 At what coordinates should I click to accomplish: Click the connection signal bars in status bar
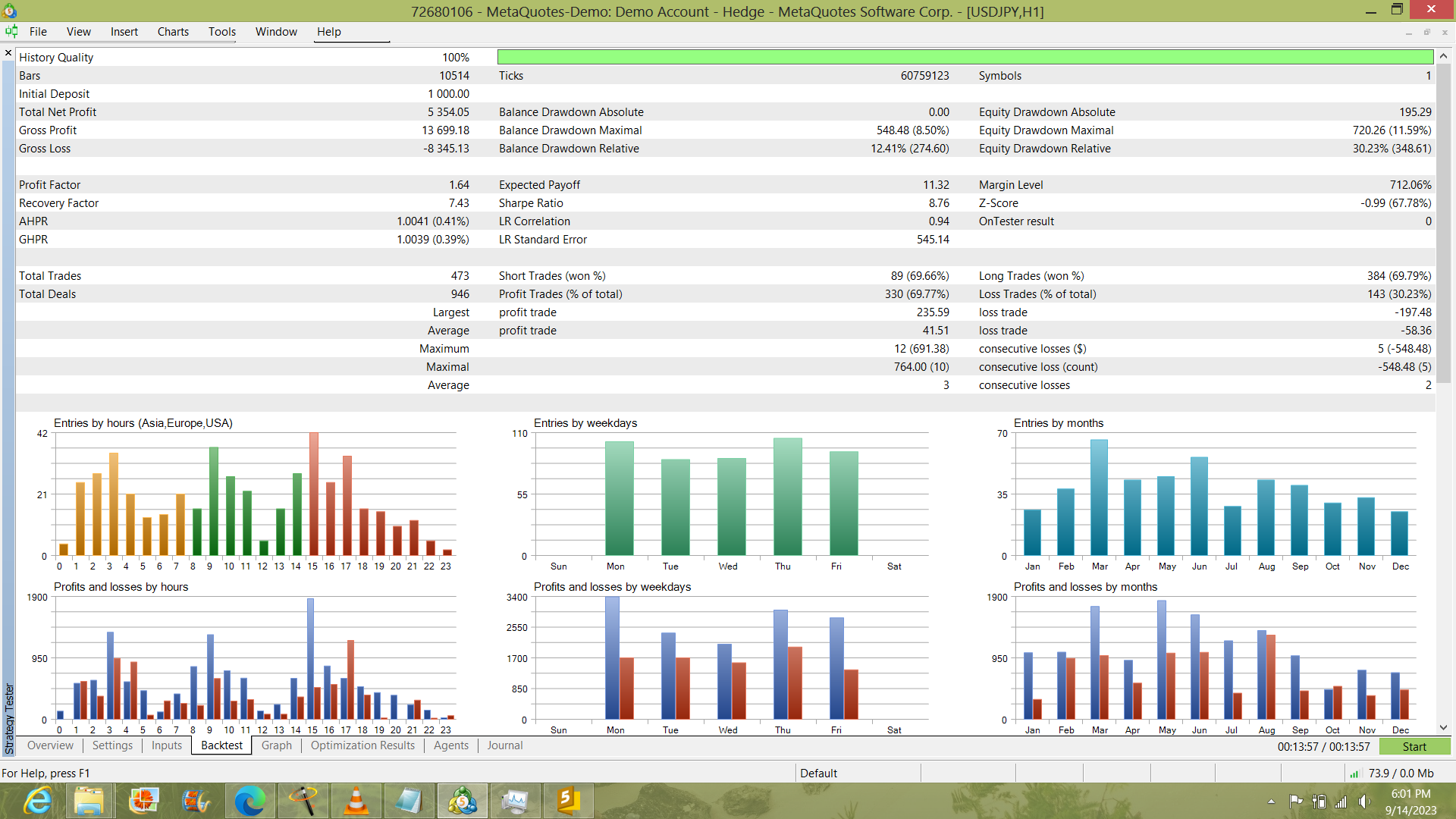pos(1354,773)
